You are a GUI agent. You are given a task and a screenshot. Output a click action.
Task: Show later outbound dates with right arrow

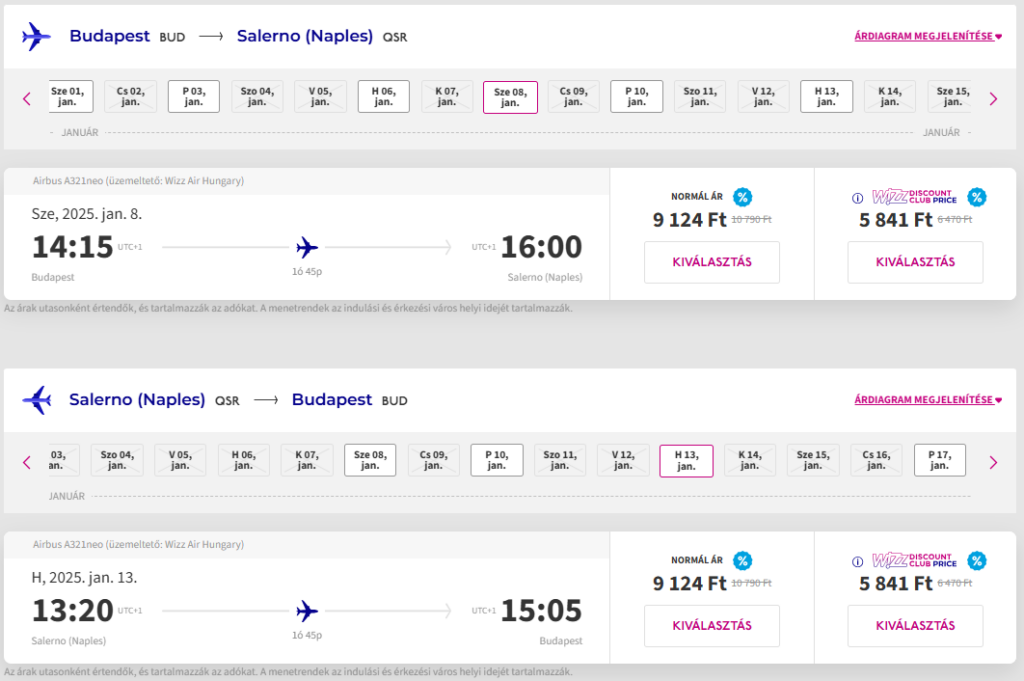[993, 99]
